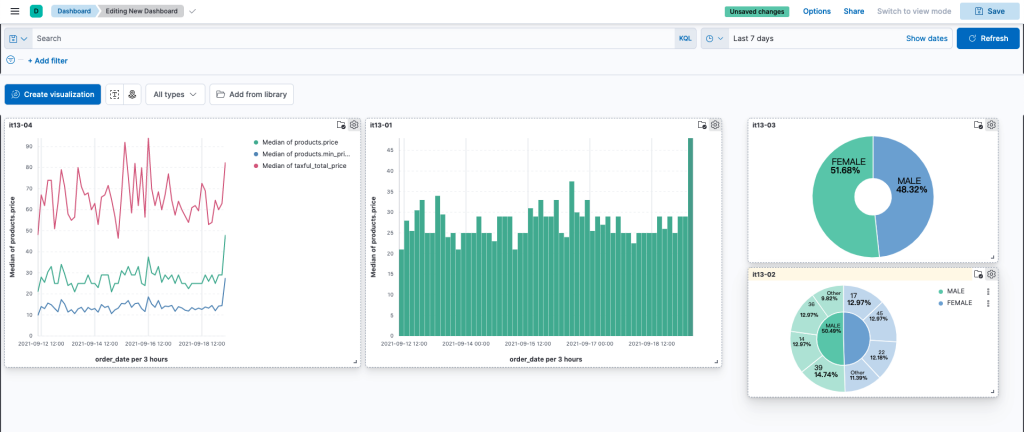Click Other 11.39% pie segment
This screenshot has height=432, width=1024.
(861, 377)
